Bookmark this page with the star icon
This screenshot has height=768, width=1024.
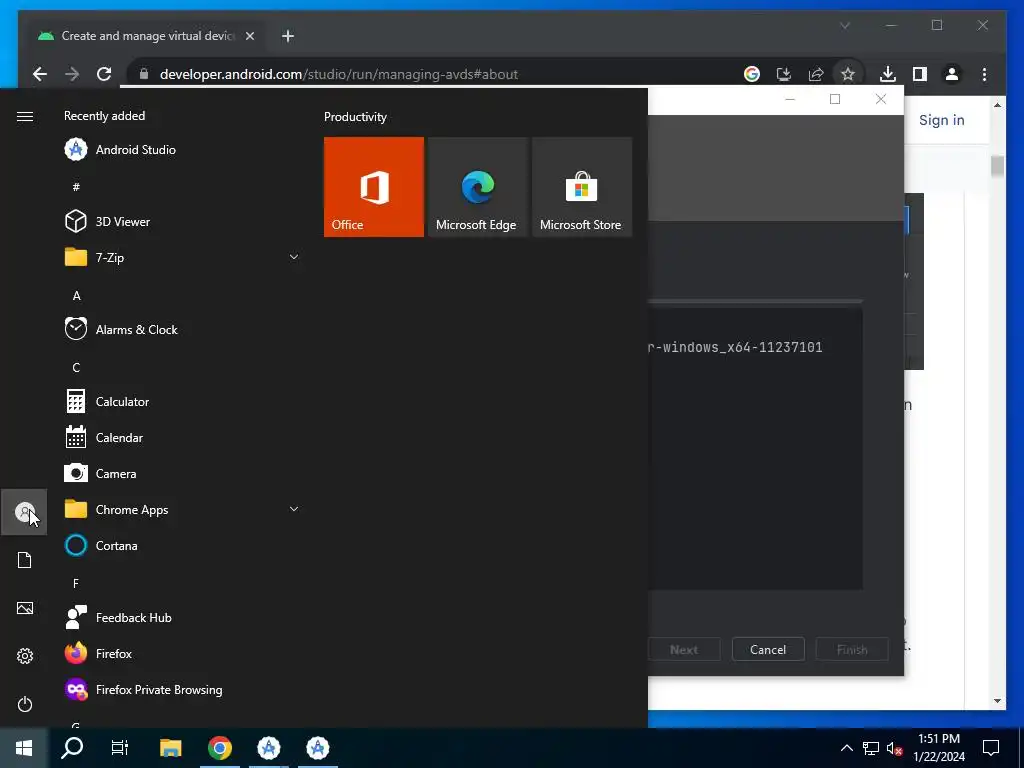click(848, 74)
